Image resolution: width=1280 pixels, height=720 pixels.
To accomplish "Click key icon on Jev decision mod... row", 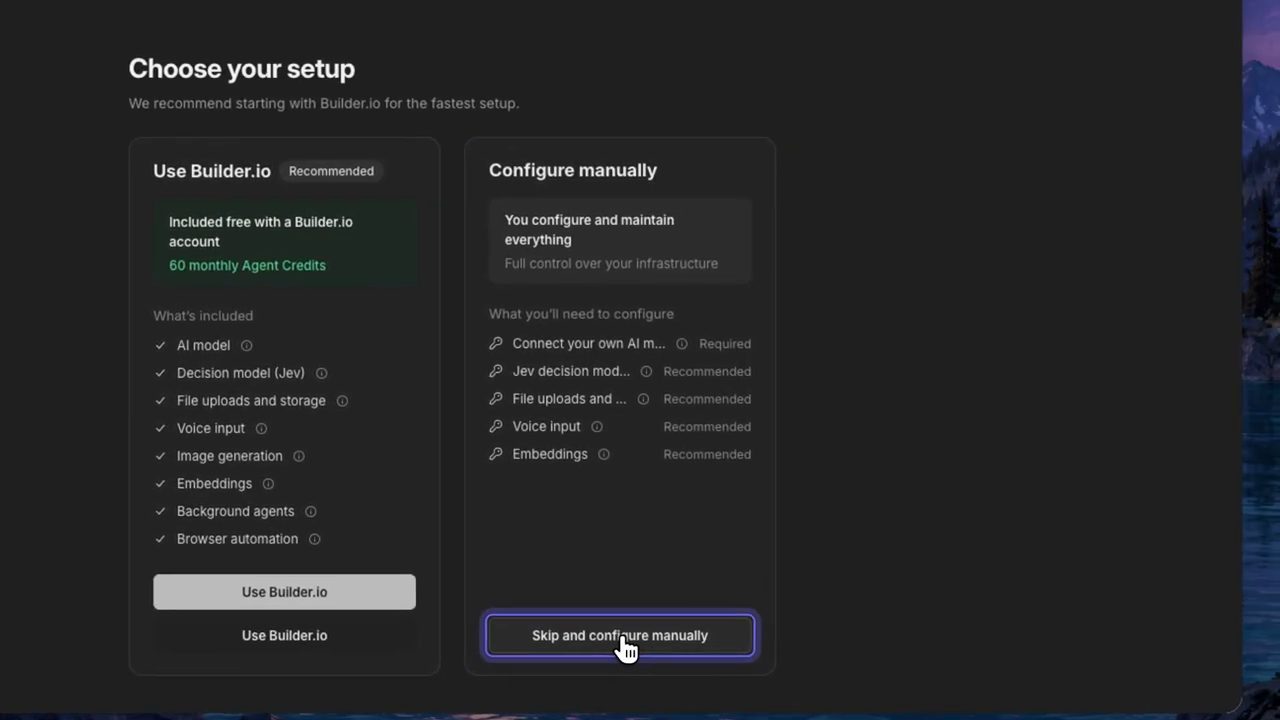I will (496, 371).
